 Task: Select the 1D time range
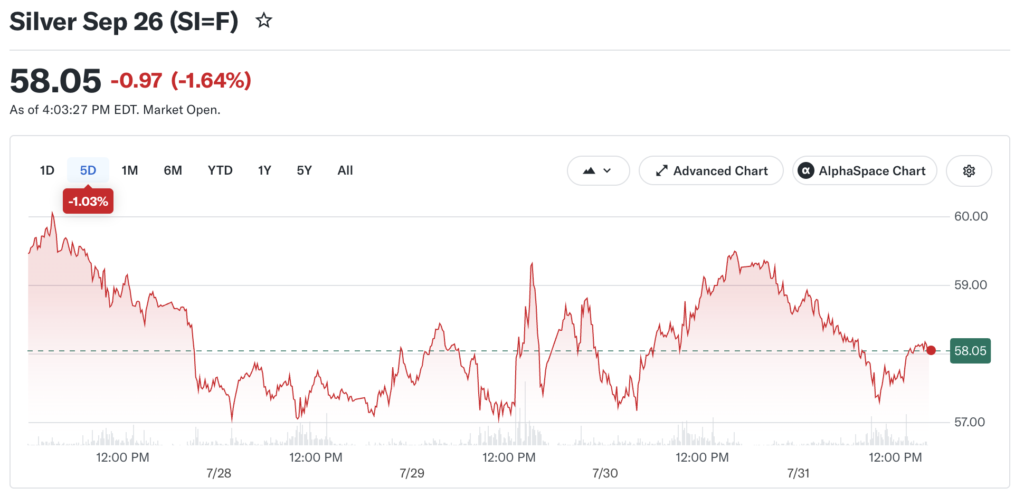click(x=46, y=170)
